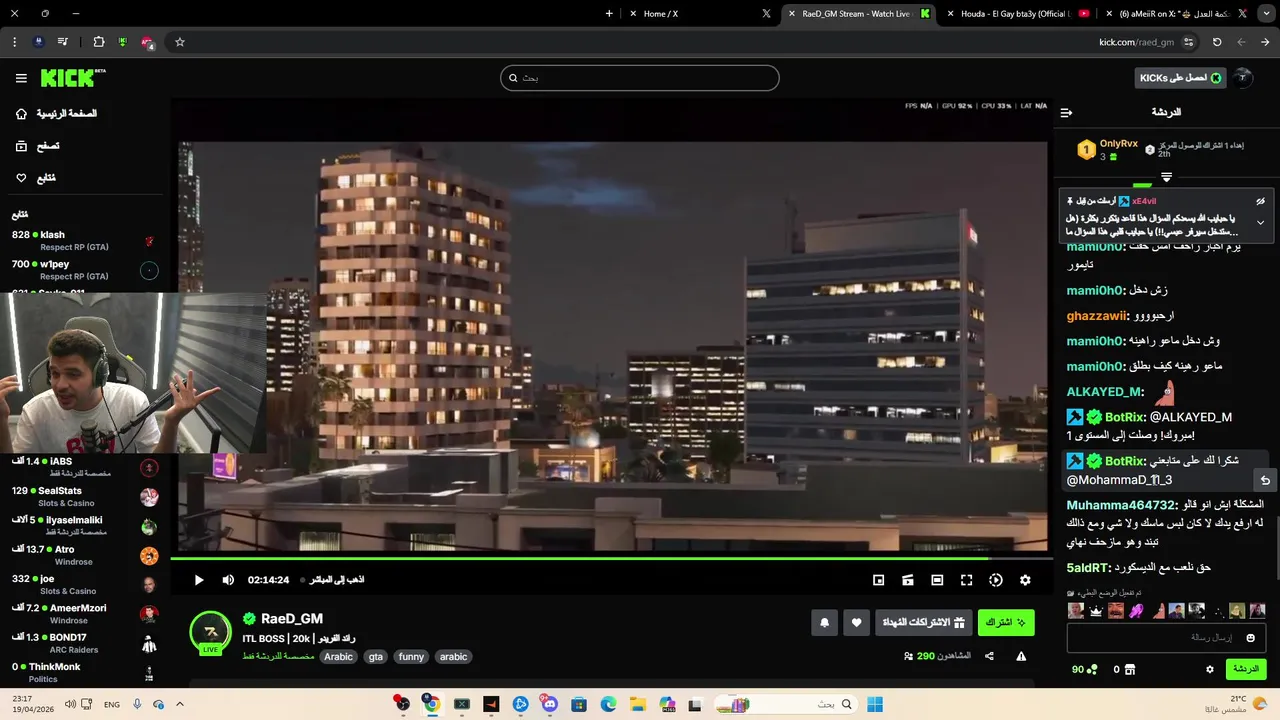
Task: Share the stream via share icon
Action: click(x=989, y=656)
